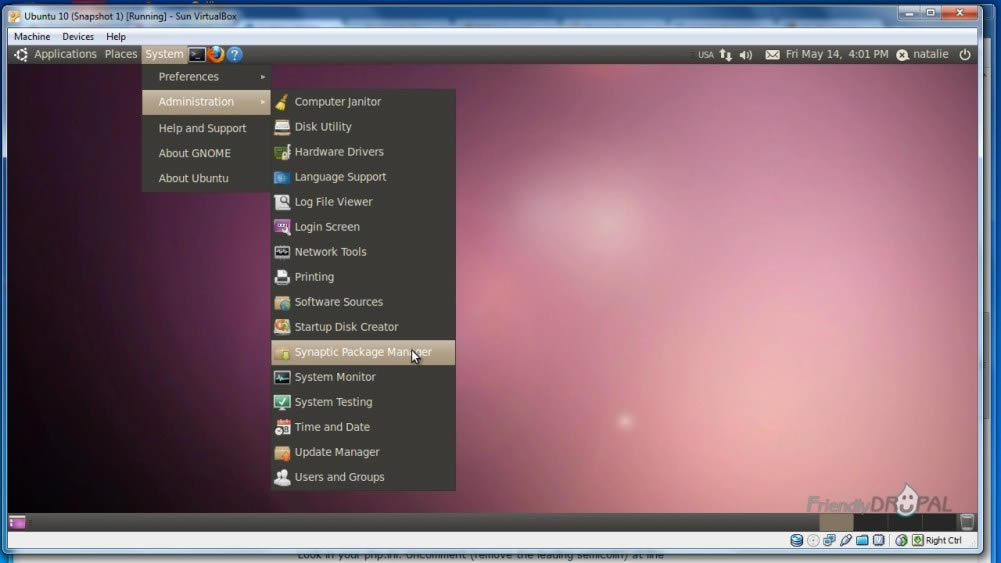Select the first workspace in switcher

(836, 522)
